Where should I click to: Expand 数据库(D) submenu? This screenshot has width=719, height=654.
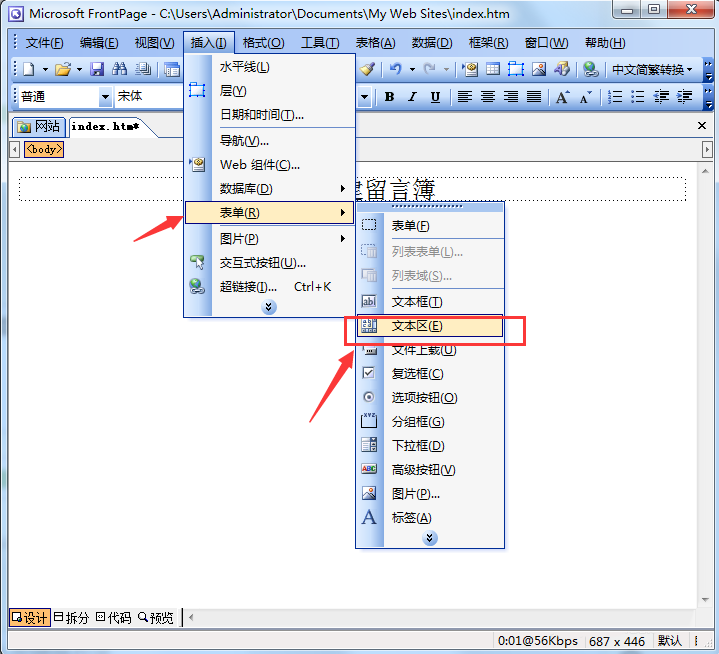coord(270,188)
